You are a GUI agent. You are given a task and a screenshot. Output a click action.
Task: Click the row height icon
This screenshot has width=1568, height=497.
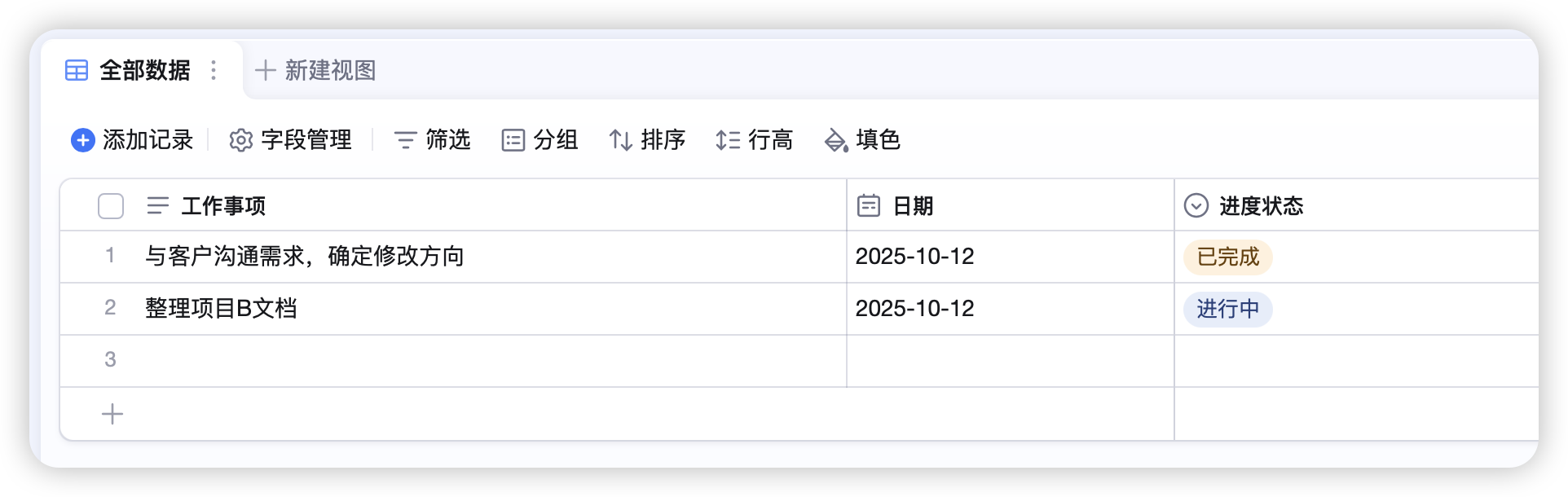point(728,140)
